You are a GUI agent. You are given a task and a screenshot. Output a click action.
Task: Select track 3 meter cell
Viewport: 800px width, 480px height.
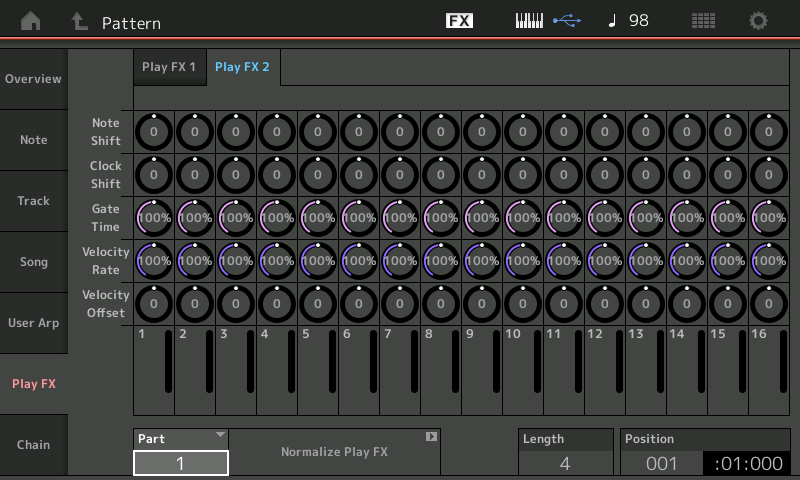point(236,371)
